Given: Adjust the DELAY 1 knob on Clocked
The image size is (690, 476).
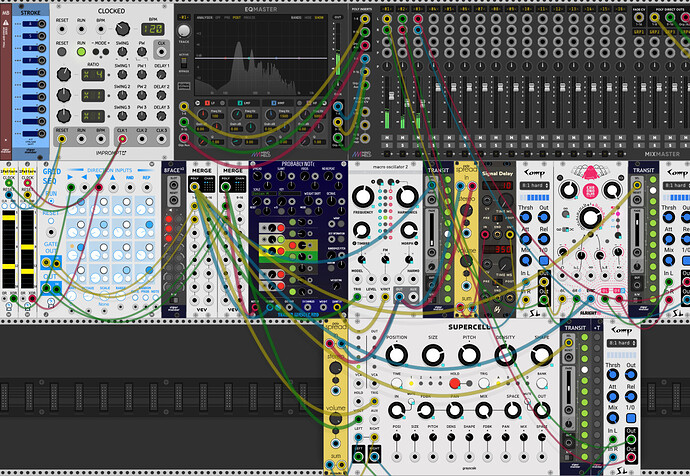Looking at the screenshot, I should [x=161, y=74].
